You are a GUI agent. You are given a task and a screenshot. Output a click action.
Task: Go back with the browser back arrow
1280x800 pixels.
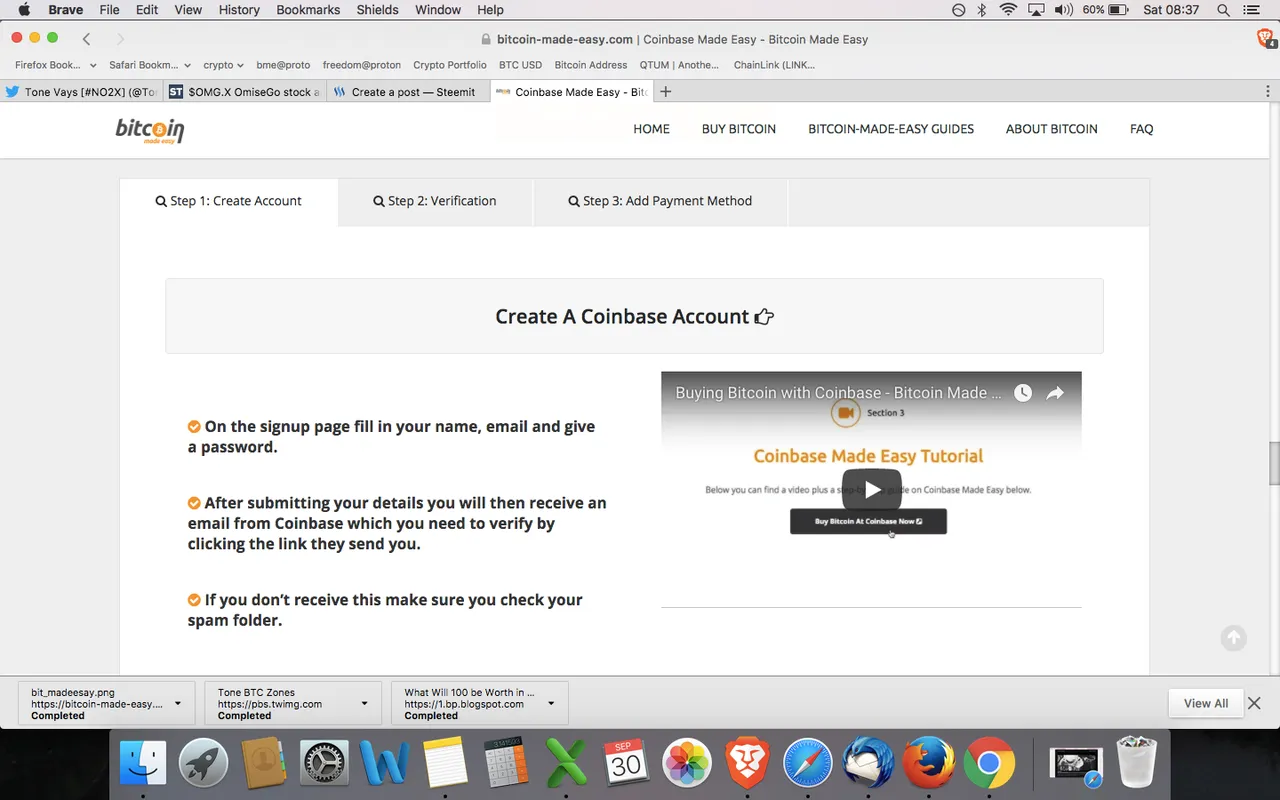tap(87, 39)
